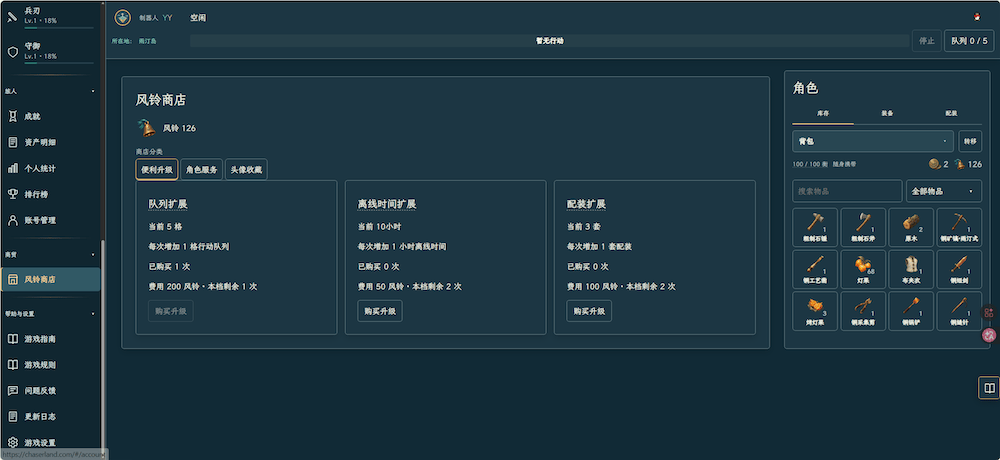The width and height of the screenshot is (1000, 460).
Task: Open the 队列 0 / 5 queue button
Action: (969, 41)
